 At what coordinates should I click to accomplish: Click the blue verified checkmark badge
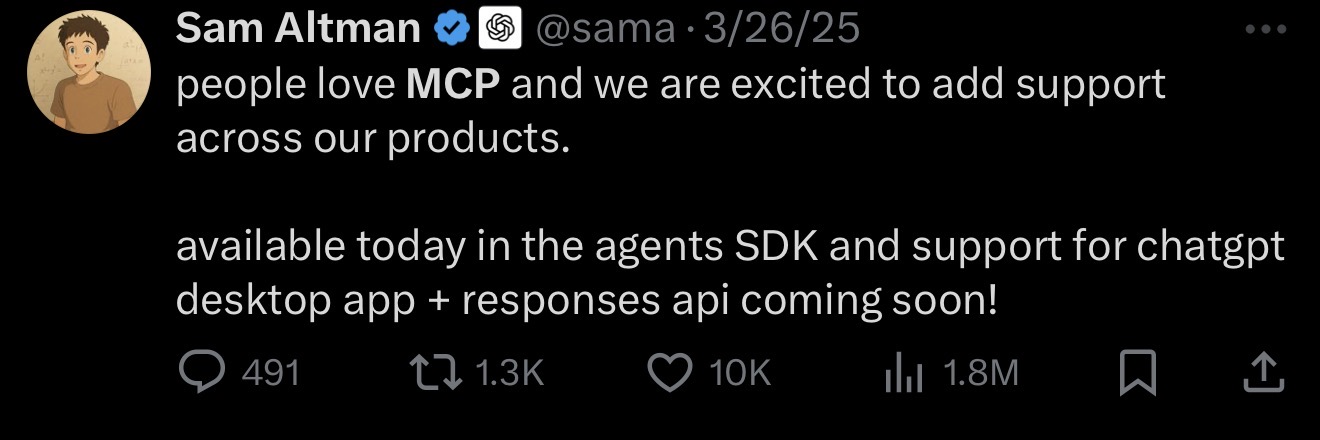click(451, 29)
